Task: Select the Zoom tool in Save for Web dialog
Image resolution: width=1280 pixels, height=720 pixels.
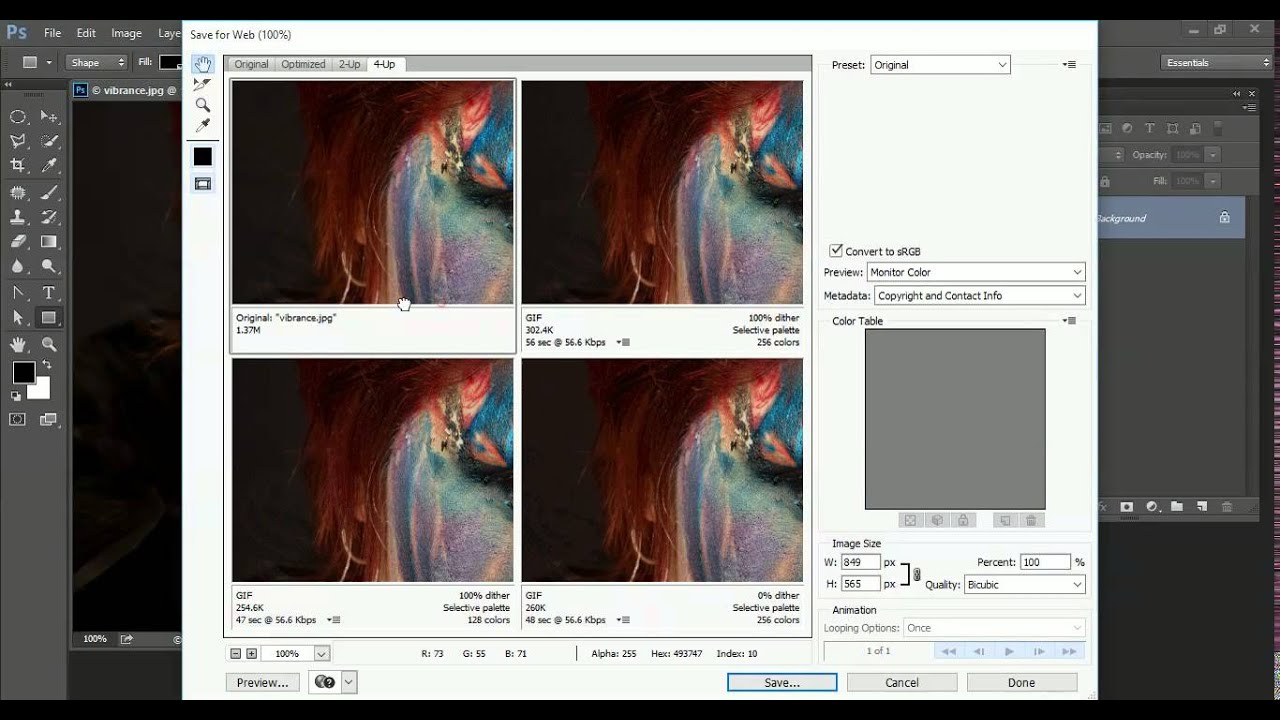Action: click(x=203, y=105)
